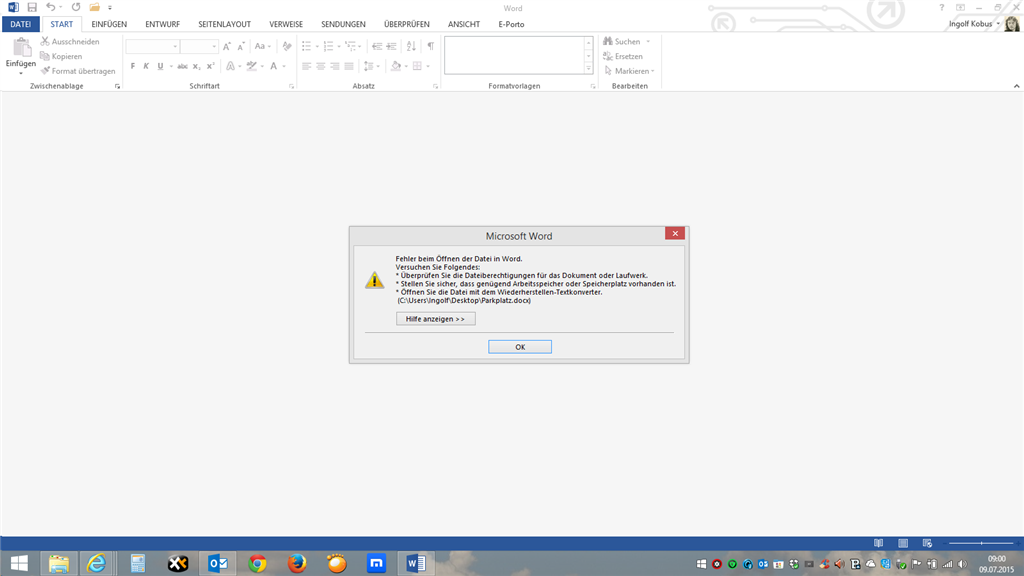Open Schriftart dialog launcher
Image resolution: width=1024 pixels, height=576 pixels.
pos(291,86)
